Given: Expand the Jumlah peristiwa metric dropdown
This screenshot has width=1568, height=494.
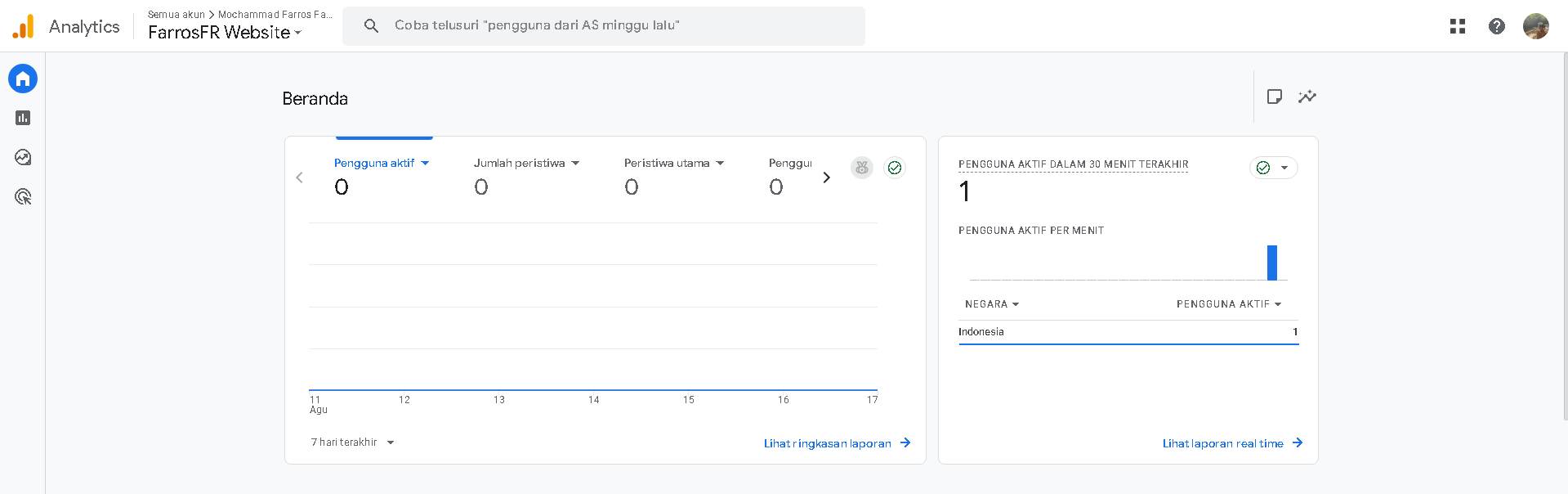Looking at the screenshot, I should coord(575,164).
